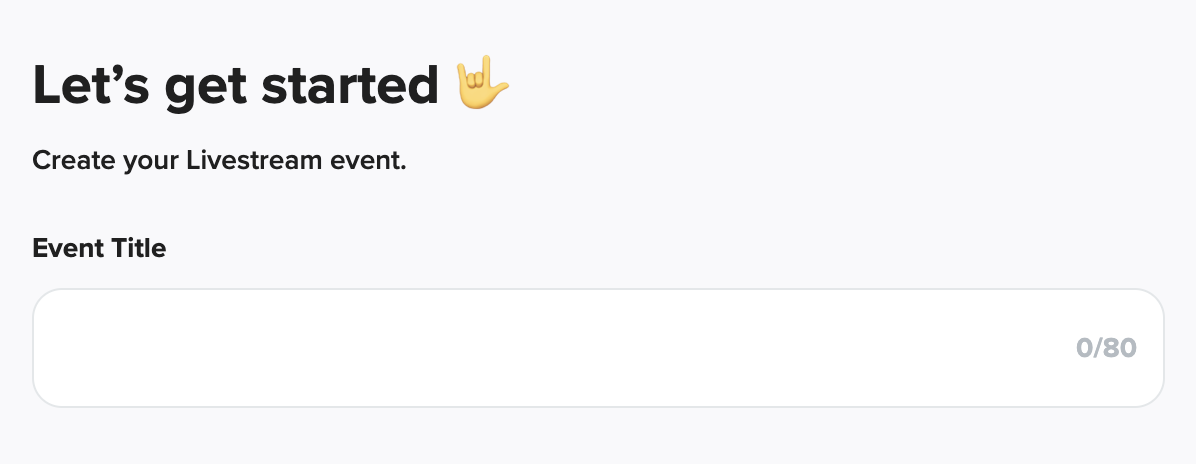Click the yellow hand emoji beside the heading
The image size is (1196, 464).
482,86
